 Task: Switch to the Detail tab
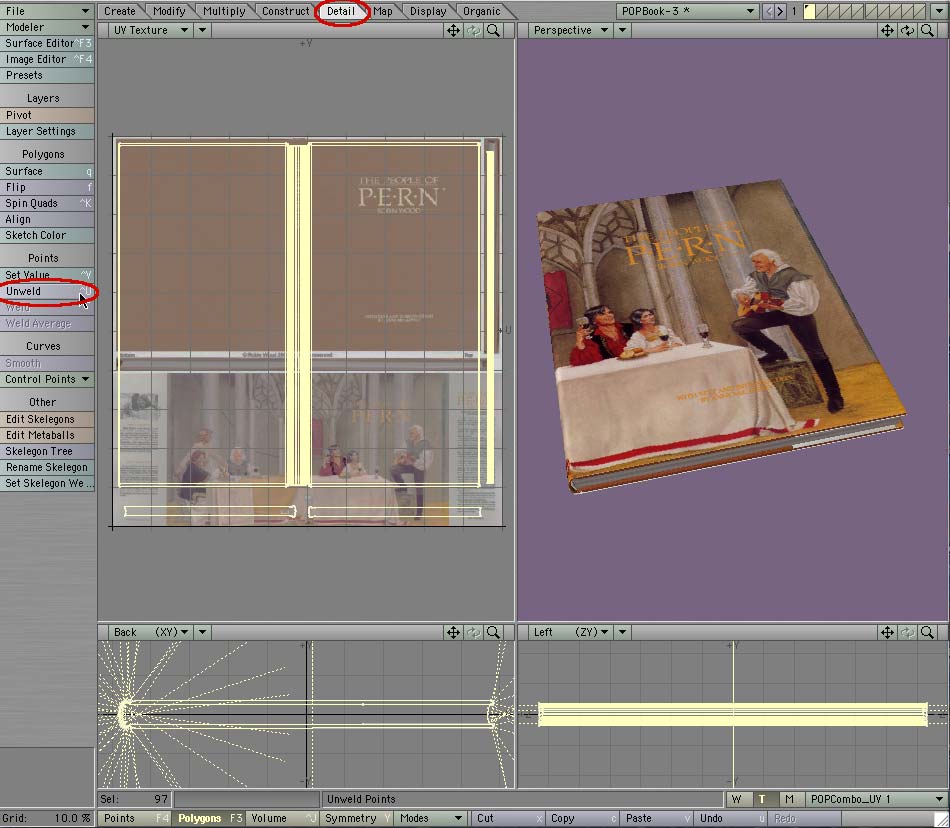(341, 11)
